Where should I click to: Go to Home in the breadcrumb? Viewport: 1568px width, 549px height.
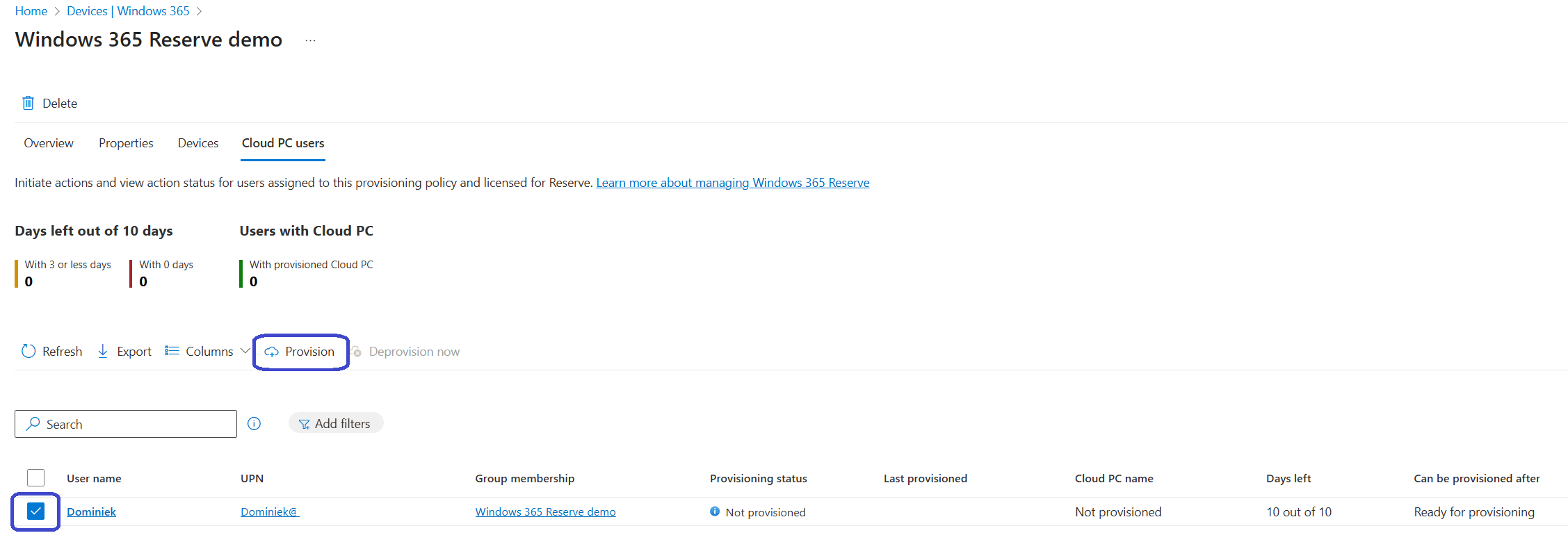click(31, 11)
